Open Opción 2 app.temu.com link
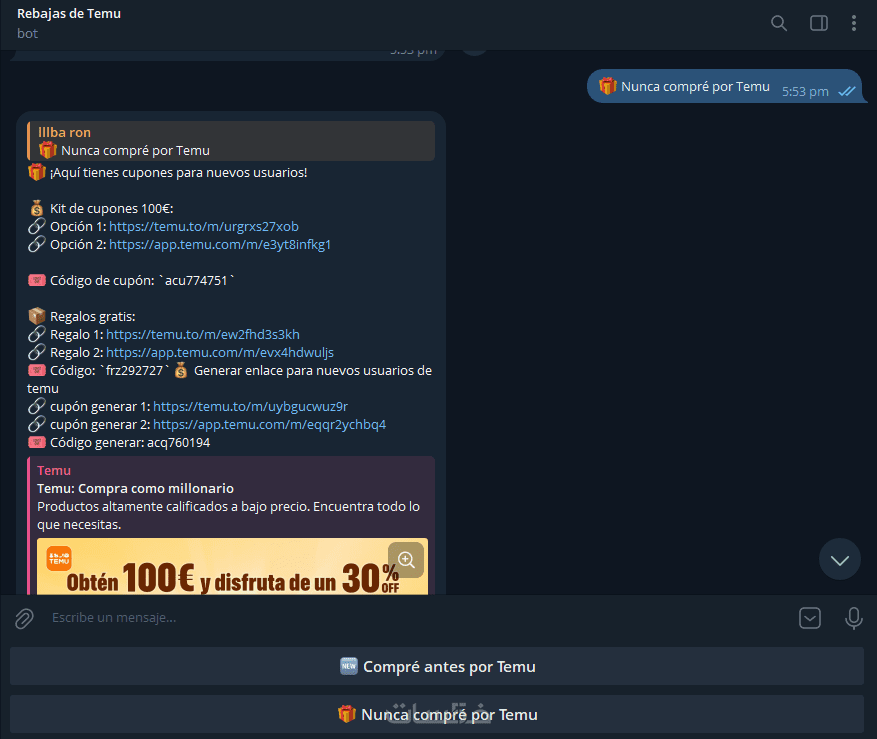The image size is (877, 739). tap(220, 244)
